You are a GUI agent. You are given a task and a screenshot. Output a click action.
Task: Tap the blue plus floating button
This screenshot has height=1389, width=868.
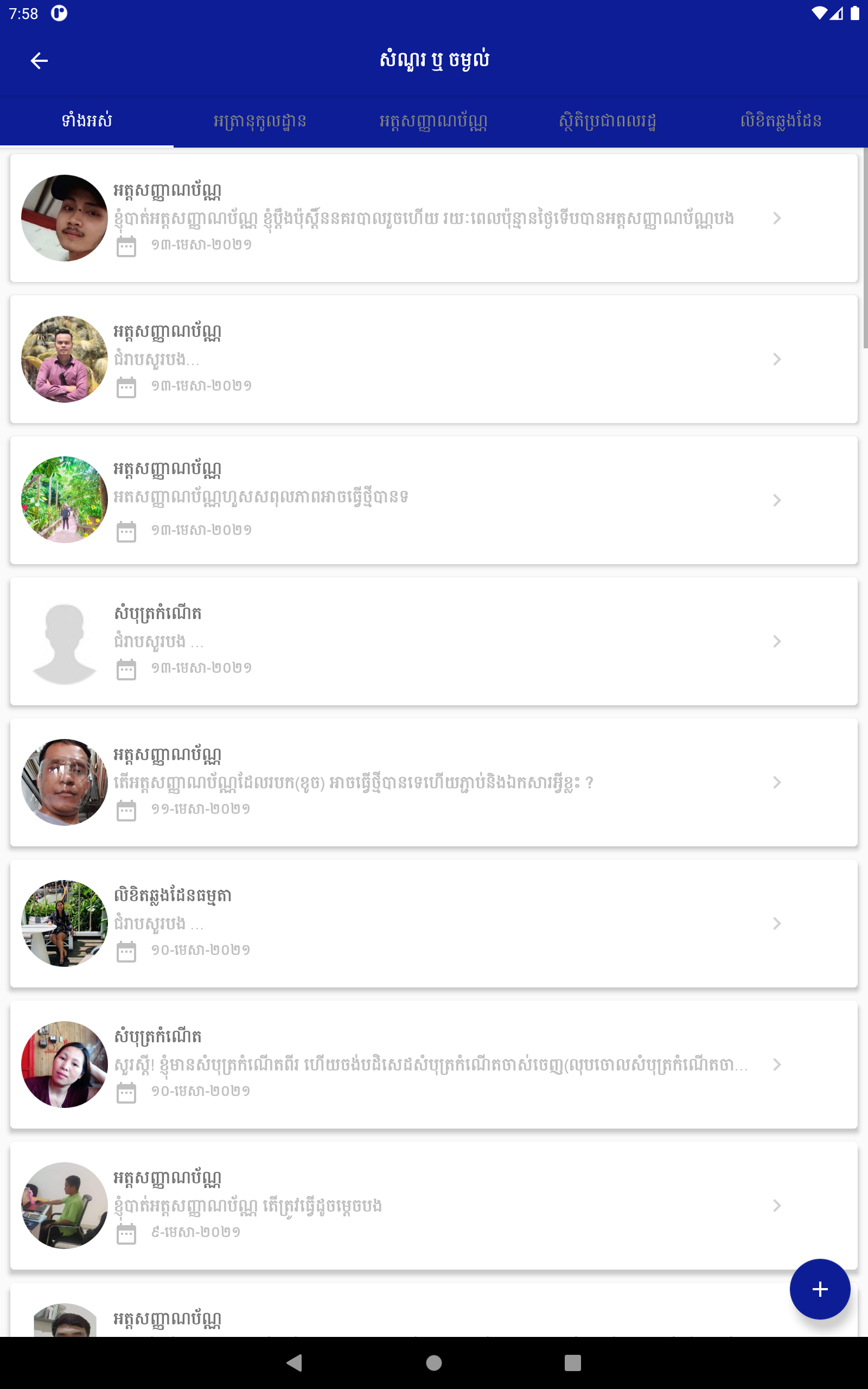(820, 1289)
